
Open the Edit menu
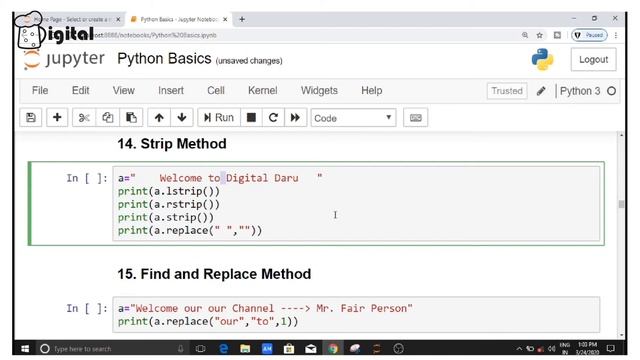80,91
